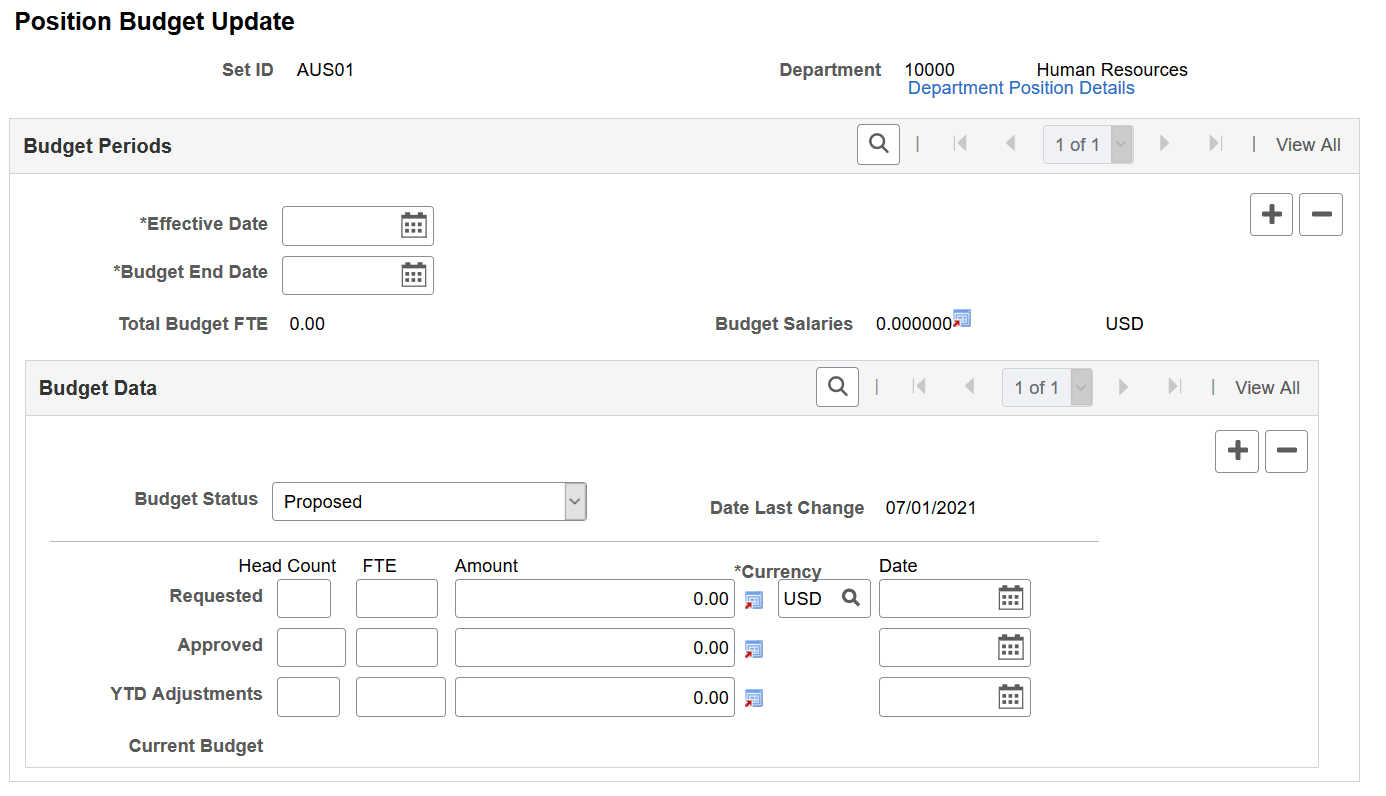
Task: Open currency detail icon beside Budget Salaries
Action: coord(962,318)
